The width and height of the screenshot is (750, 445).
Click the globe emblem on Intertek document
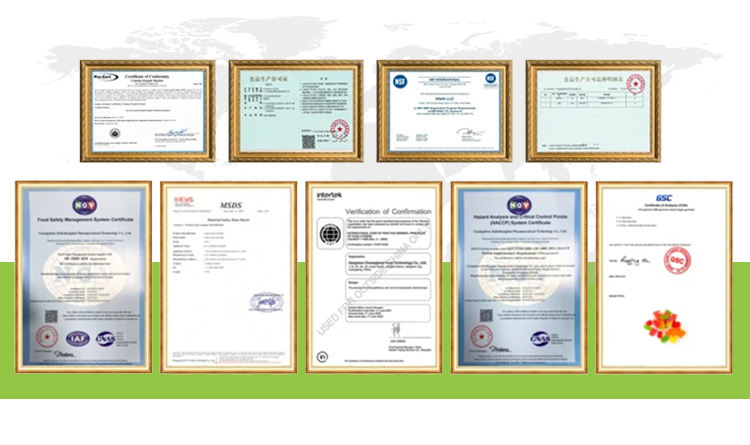330,234
